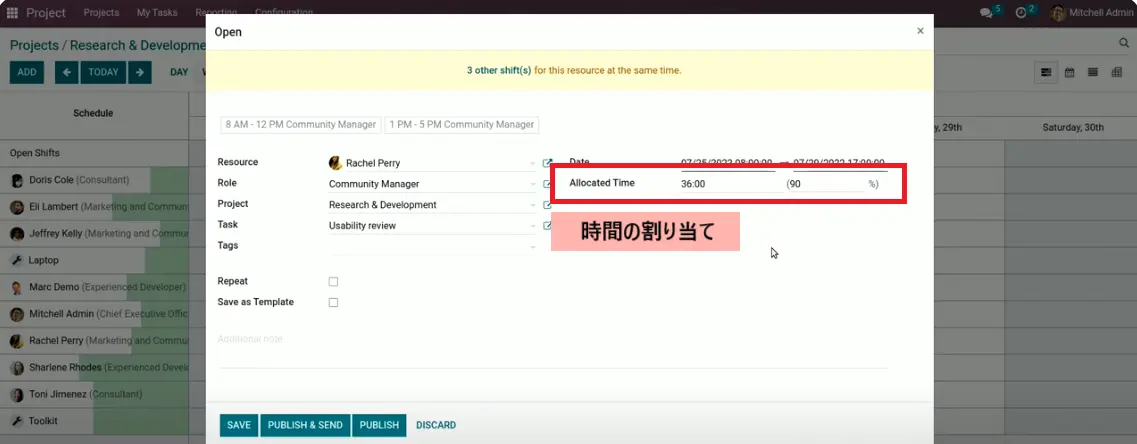Click Projects breadcrumb link
1137x444 pixels.
[34, 45]
